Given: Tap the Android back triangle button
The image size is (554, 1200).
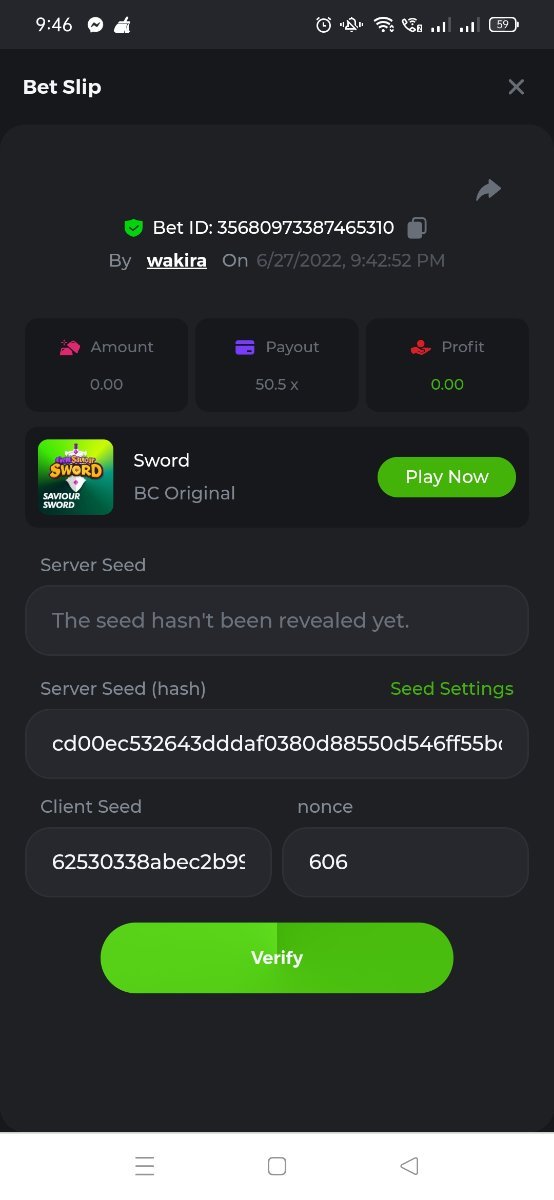Looking at the screenshot, I should 409,1166.
